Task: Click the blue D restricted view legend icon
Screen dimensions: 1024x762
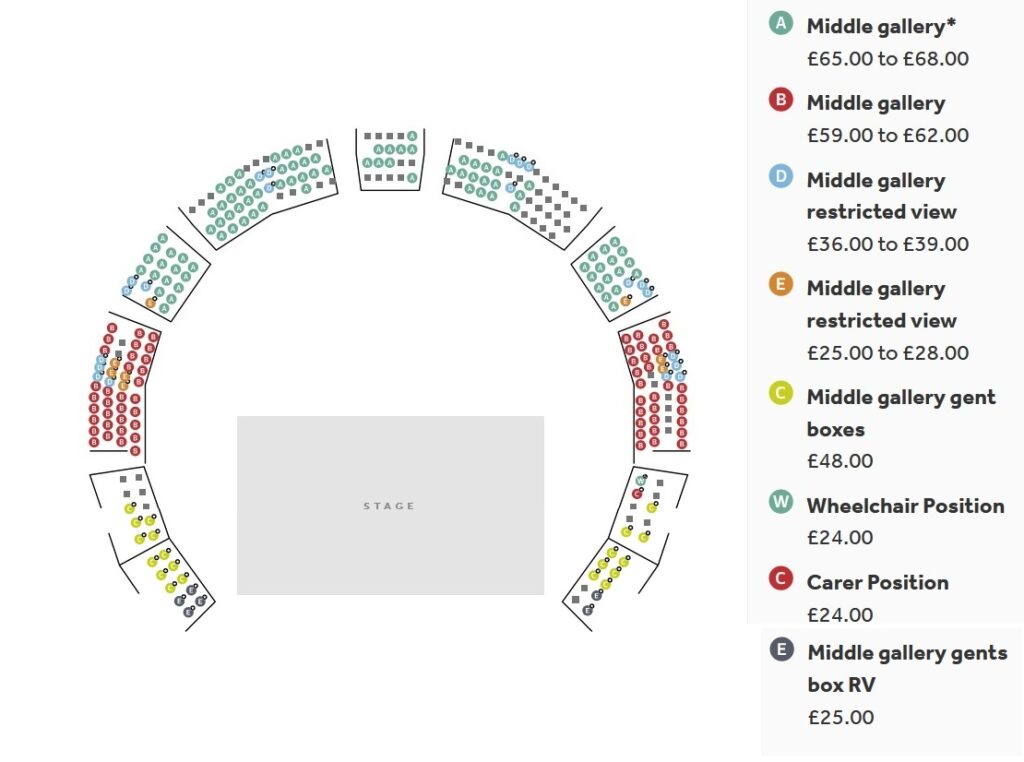Action: 780,177
